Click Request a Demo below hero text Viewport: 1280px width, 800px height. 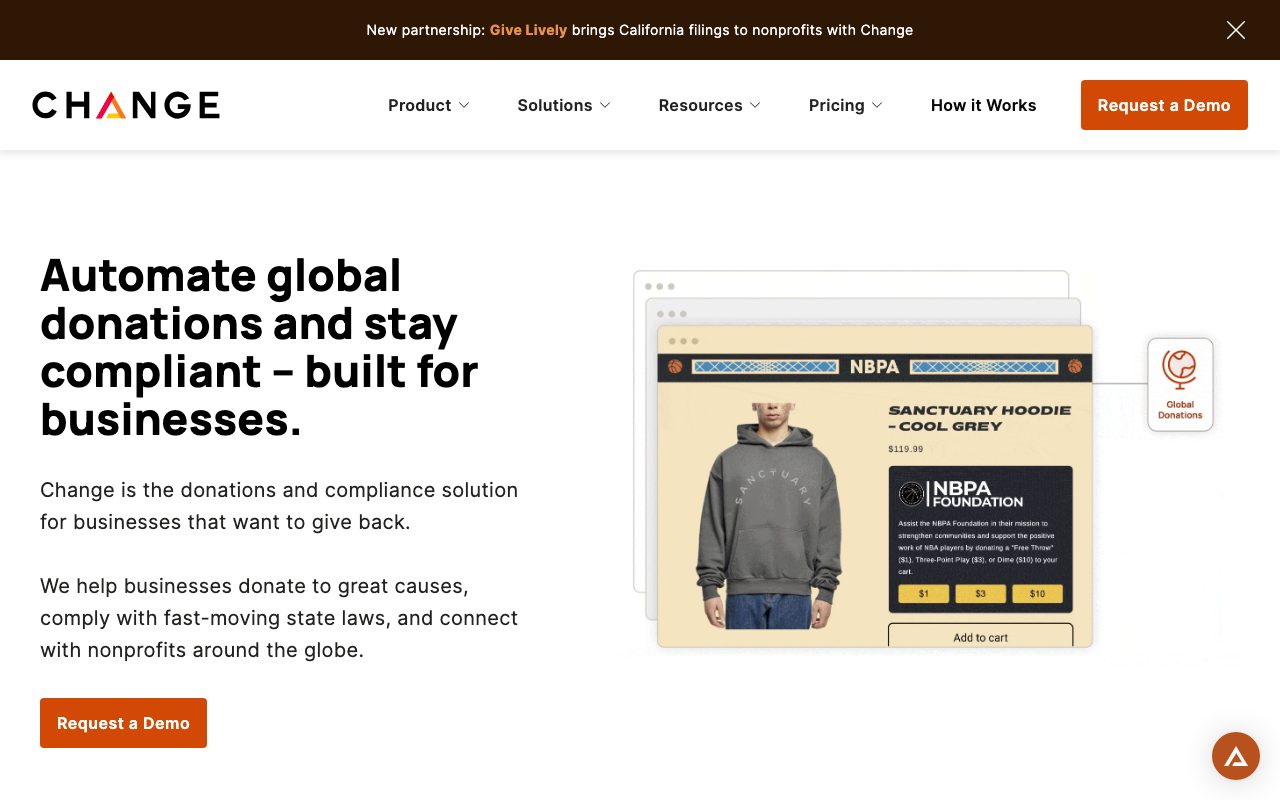(123, 723)
